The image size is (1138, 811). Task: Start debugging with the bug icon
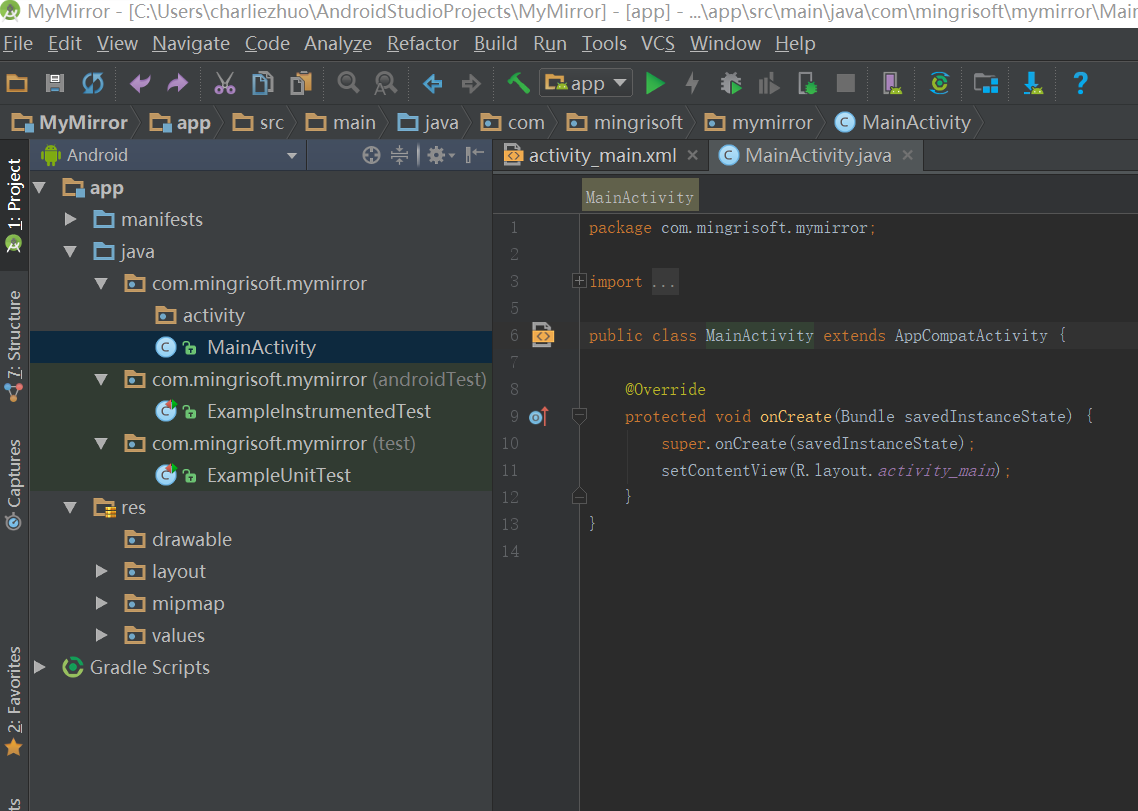pos(731,83)
